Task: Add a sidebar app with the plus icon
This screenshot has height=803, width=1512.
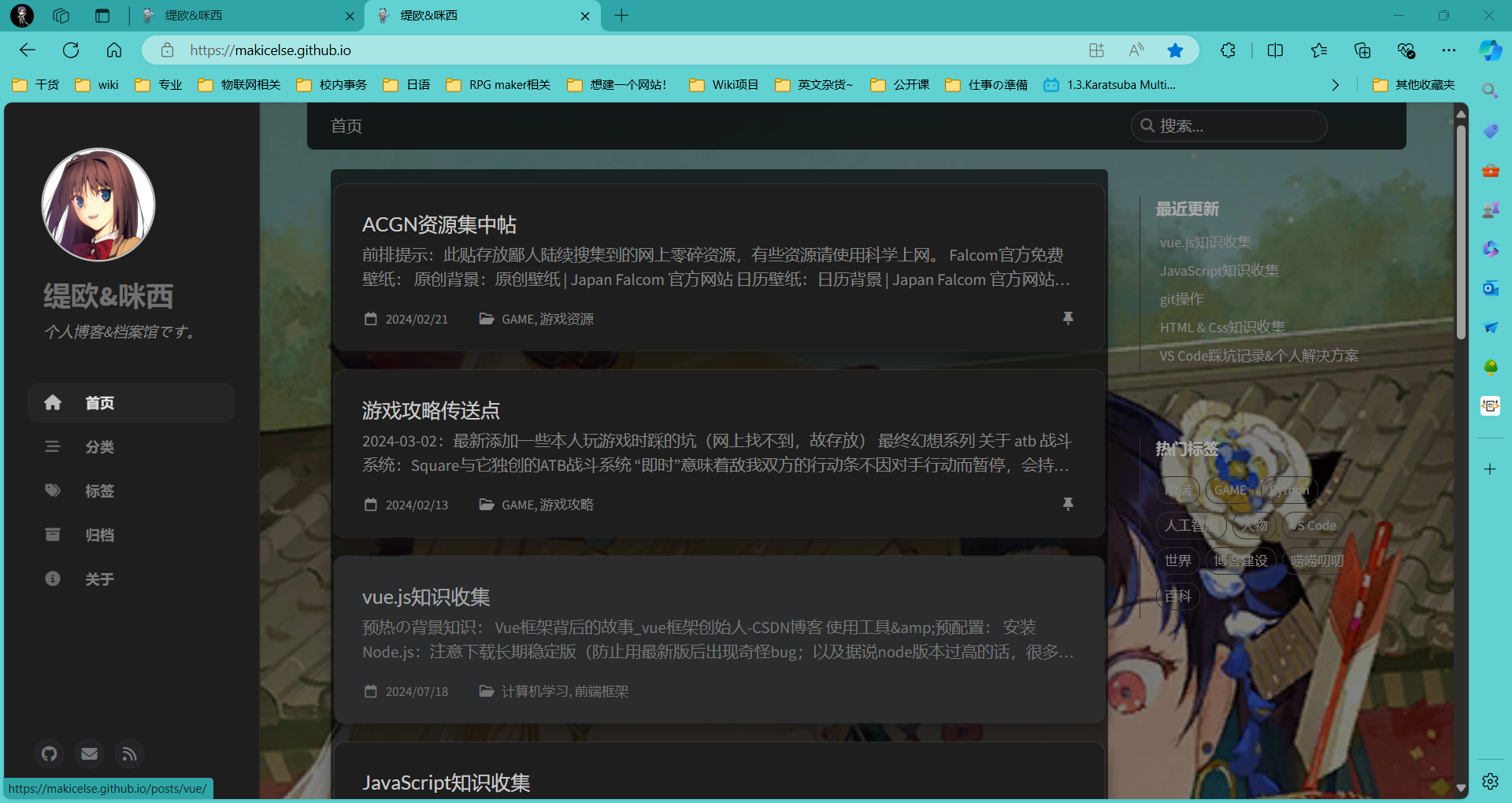Action: pos(1490,469)
